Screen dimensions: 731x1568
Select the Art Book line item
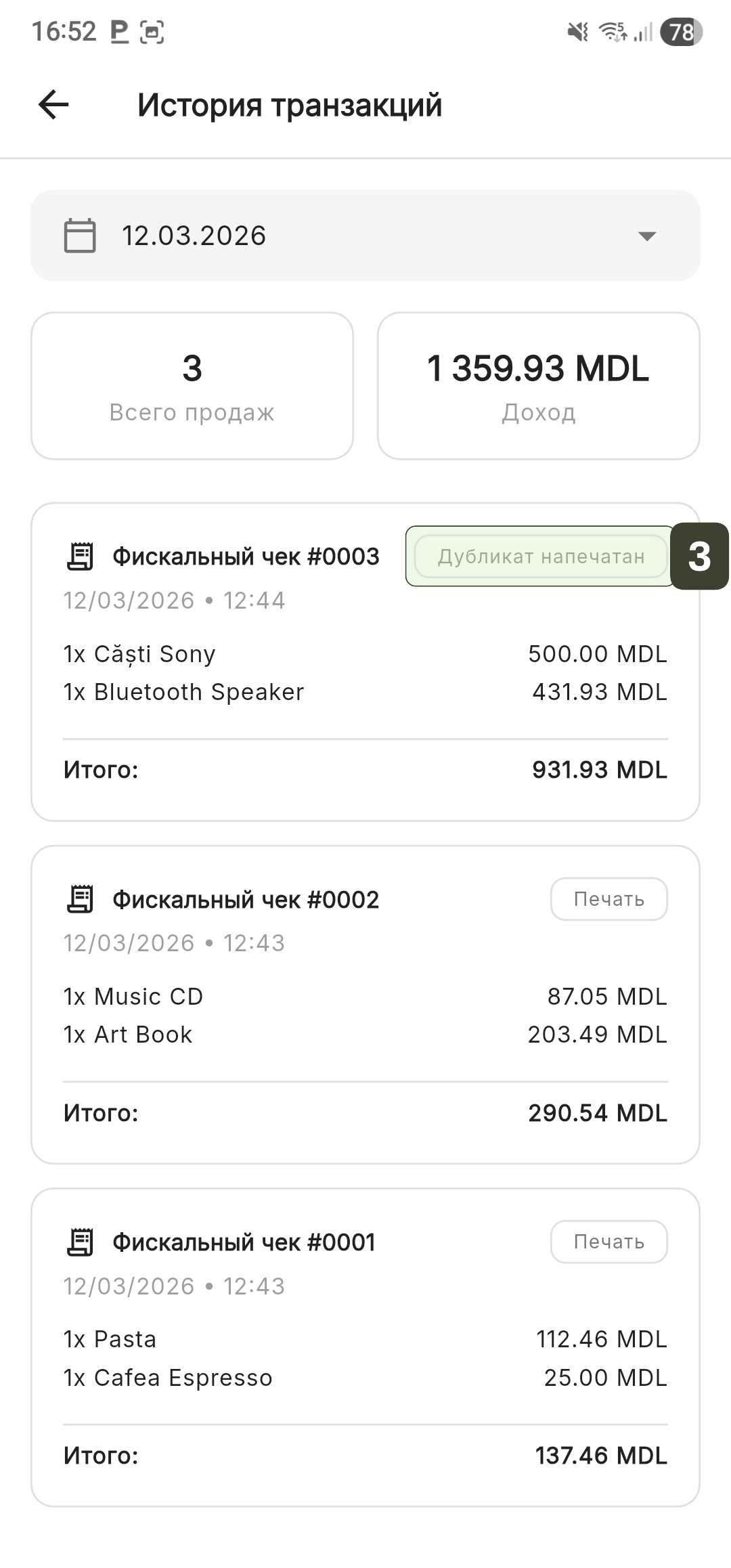(128, 1035)
